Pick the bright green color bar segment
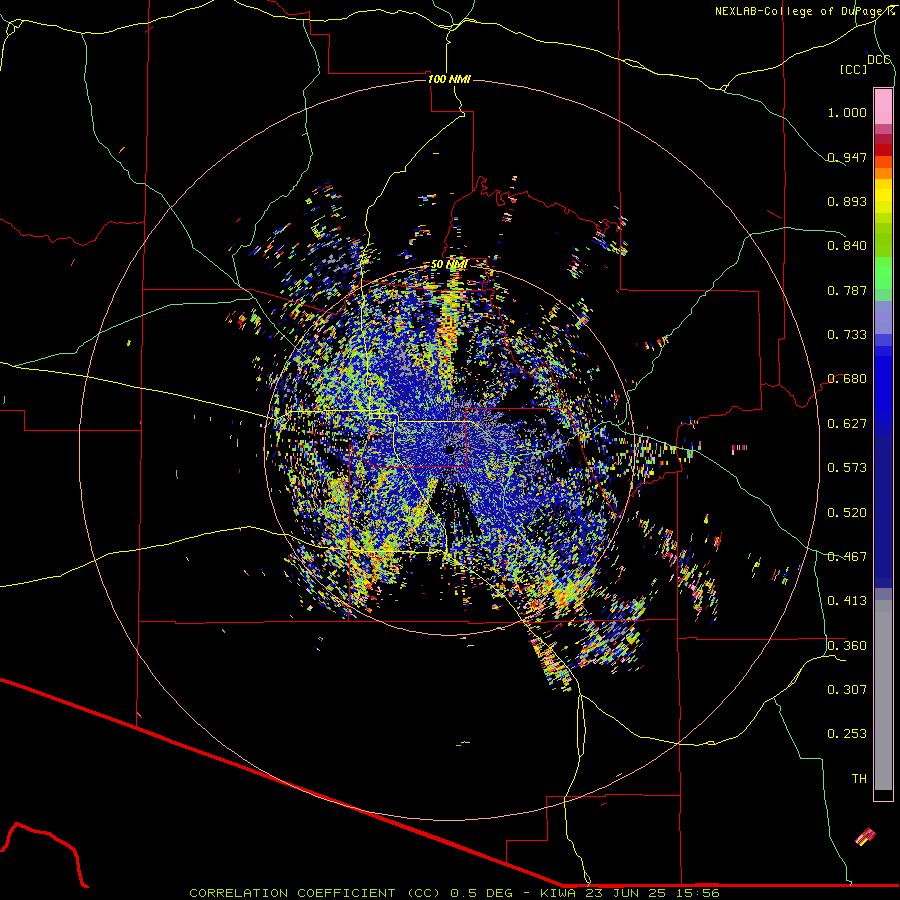The width and height of the screenshot is (900, 900). tap(883, 273)
